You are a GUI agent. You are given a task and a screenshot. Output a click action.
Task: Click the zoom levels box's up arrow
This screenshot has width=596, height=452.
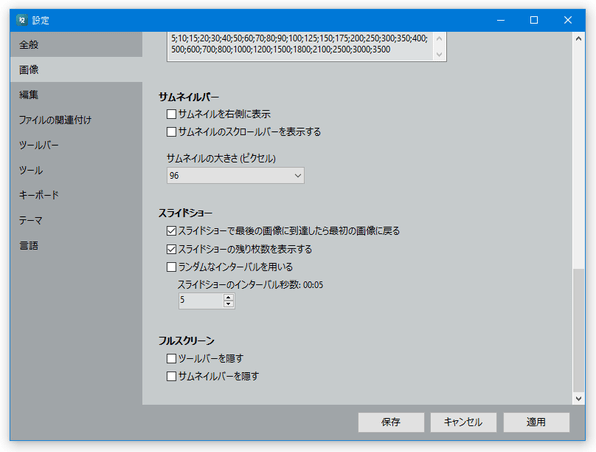click(439, 38)
